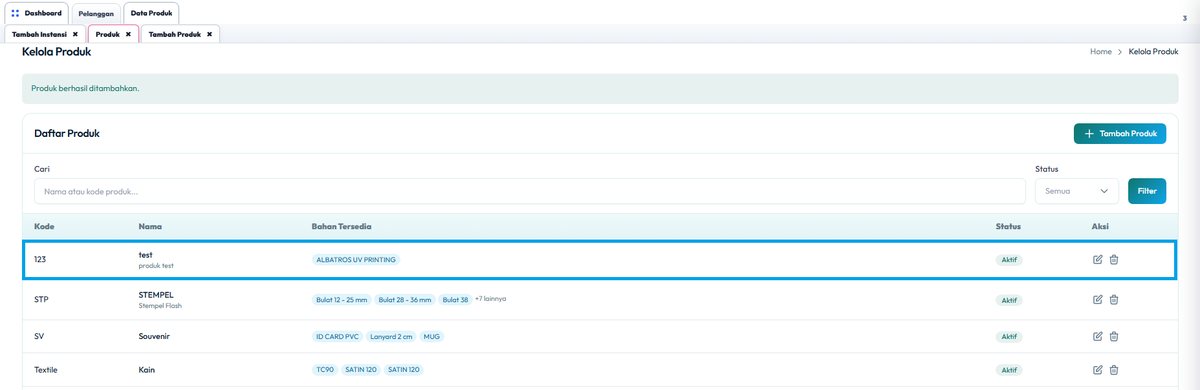Delete the test product row
The width and height of the screenshot is (1200, 390).
click(1114, 260)
